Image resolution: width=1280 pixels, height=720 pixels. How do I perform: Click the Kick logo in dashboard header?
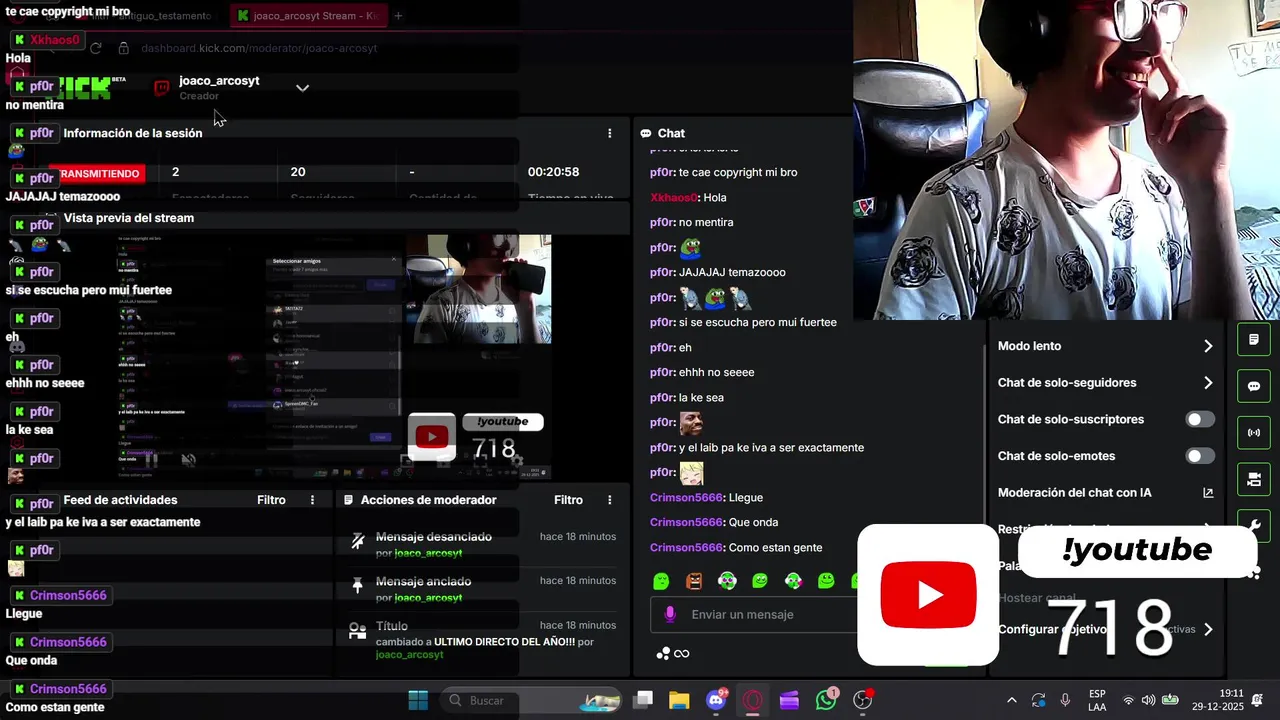click(x=85, y=88)
